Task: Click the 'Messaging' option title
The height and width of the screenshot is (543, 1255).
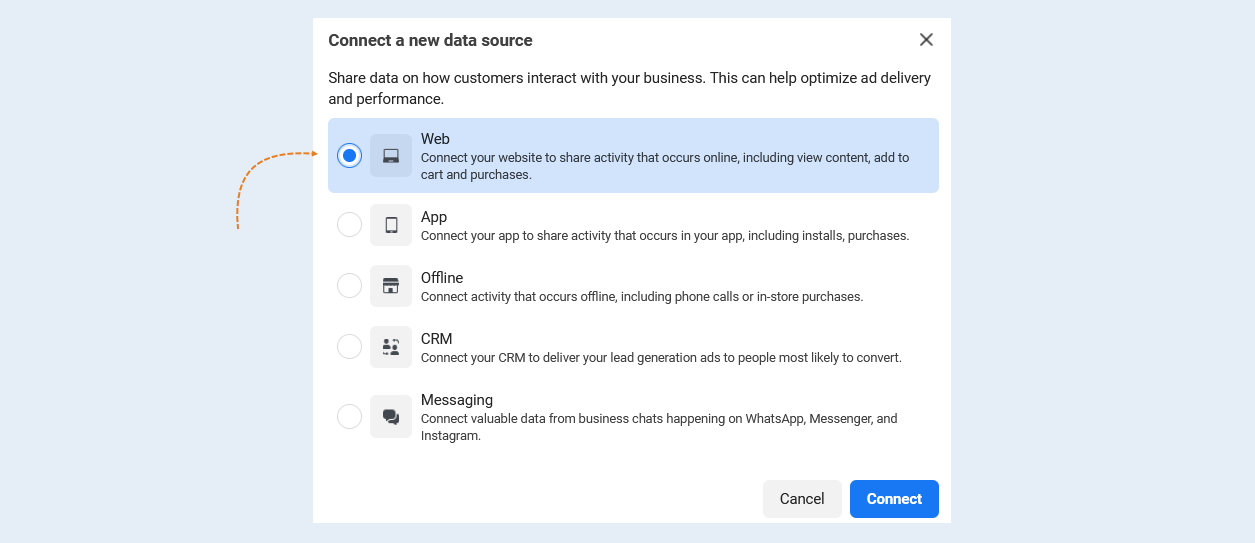Action: (x=457, y=400)
